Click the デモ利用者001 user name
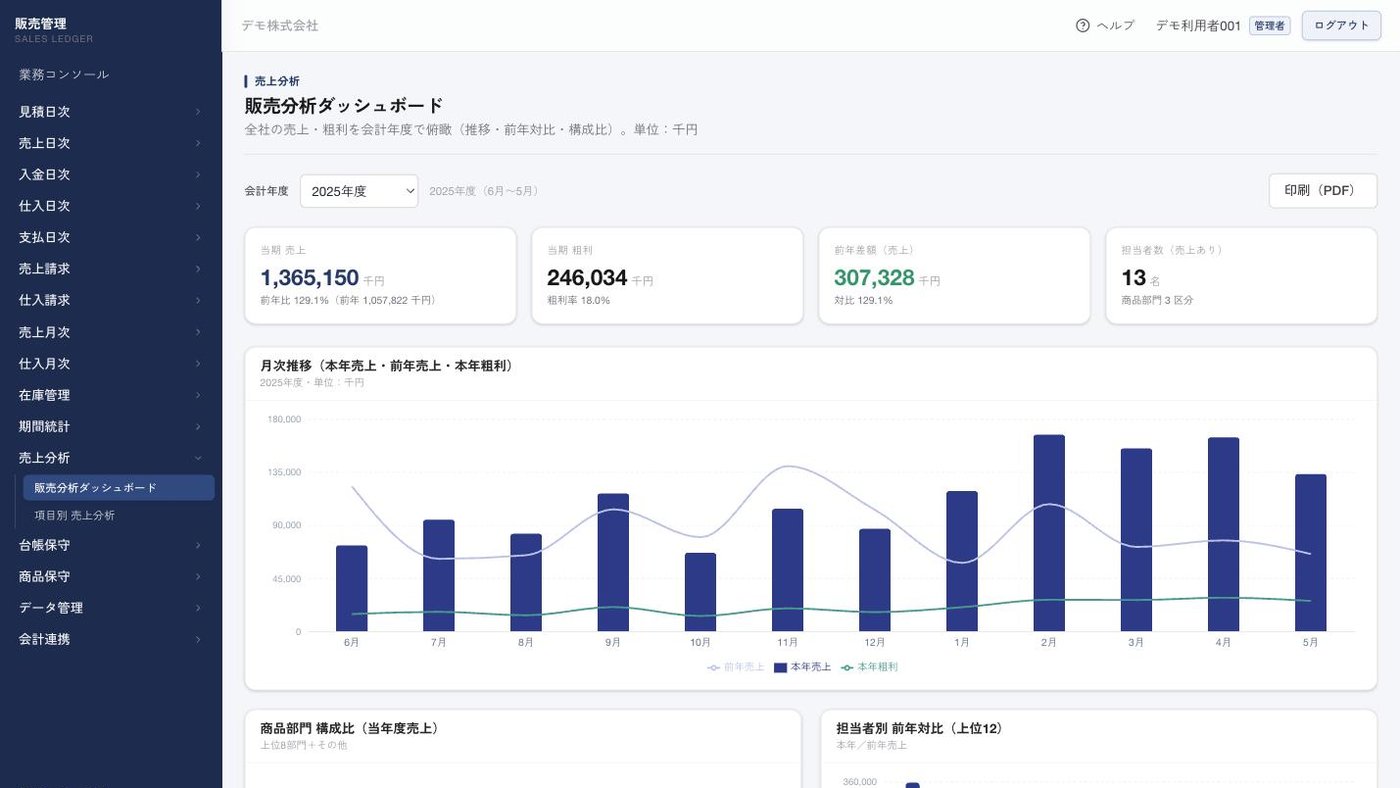 point(1198,26)
